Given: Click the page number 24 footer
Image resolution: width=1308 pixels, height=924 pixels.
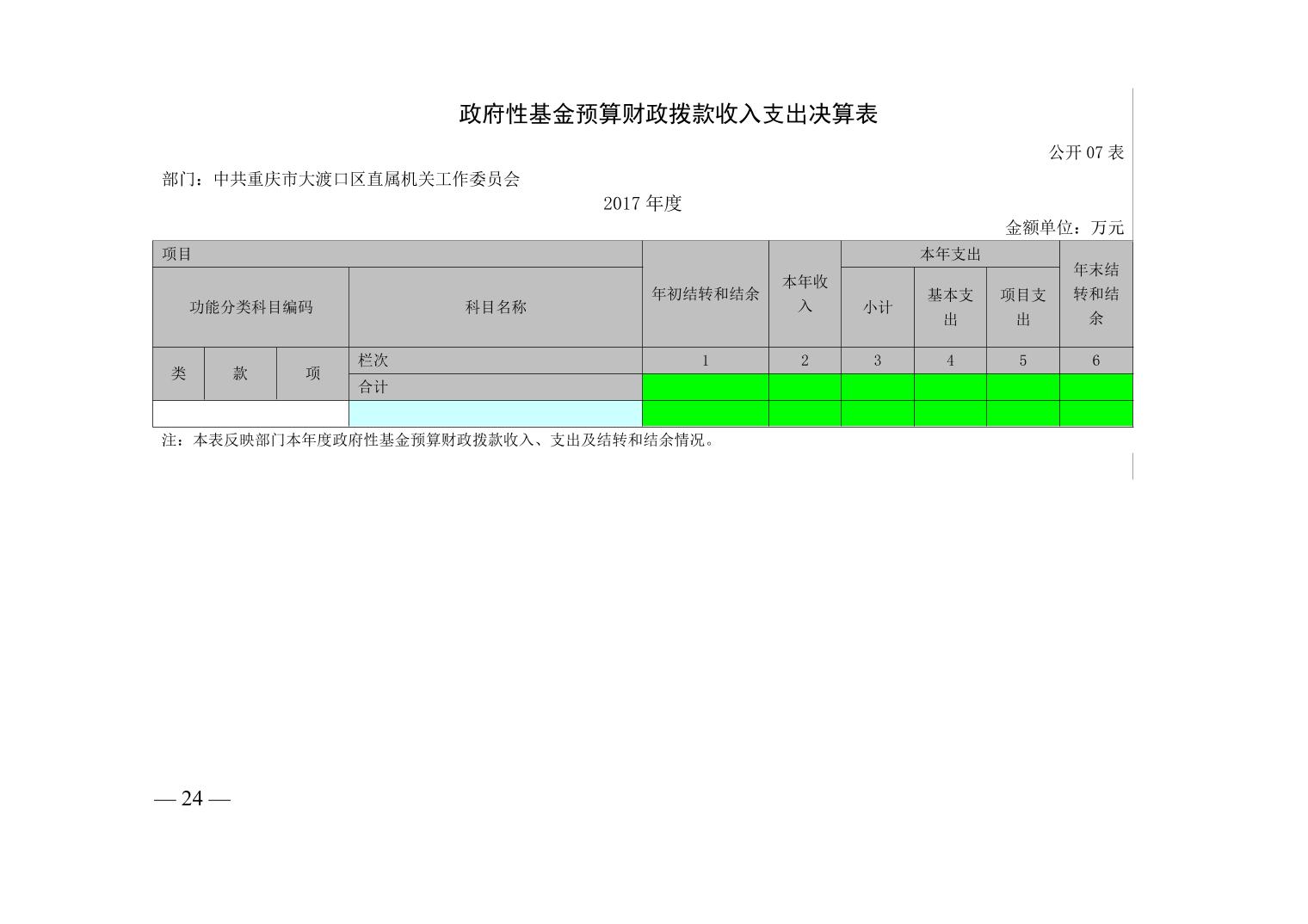Looking at the screenshot, I should [x=192, y=799].
